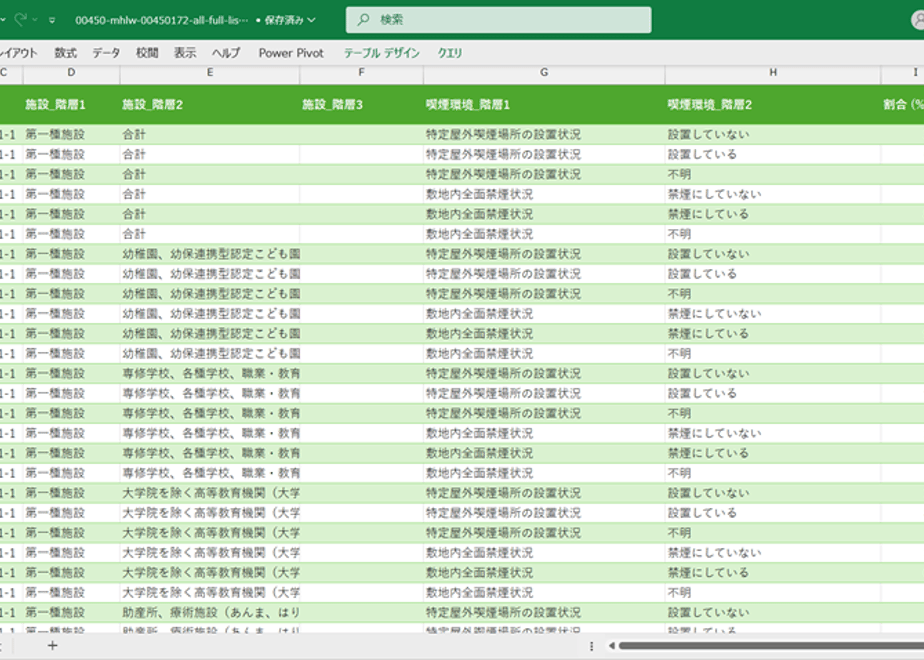Click the horizontal scrollbar thumb
This screenshot has height=660, width=924.
click(771, 646)
